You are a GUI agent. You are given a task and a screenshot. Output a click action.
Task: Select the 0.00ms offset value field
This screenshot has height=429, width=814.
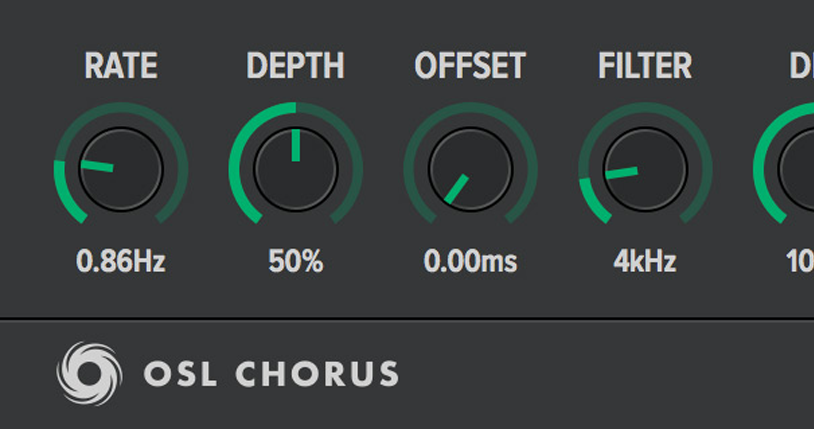pos(470,262)
